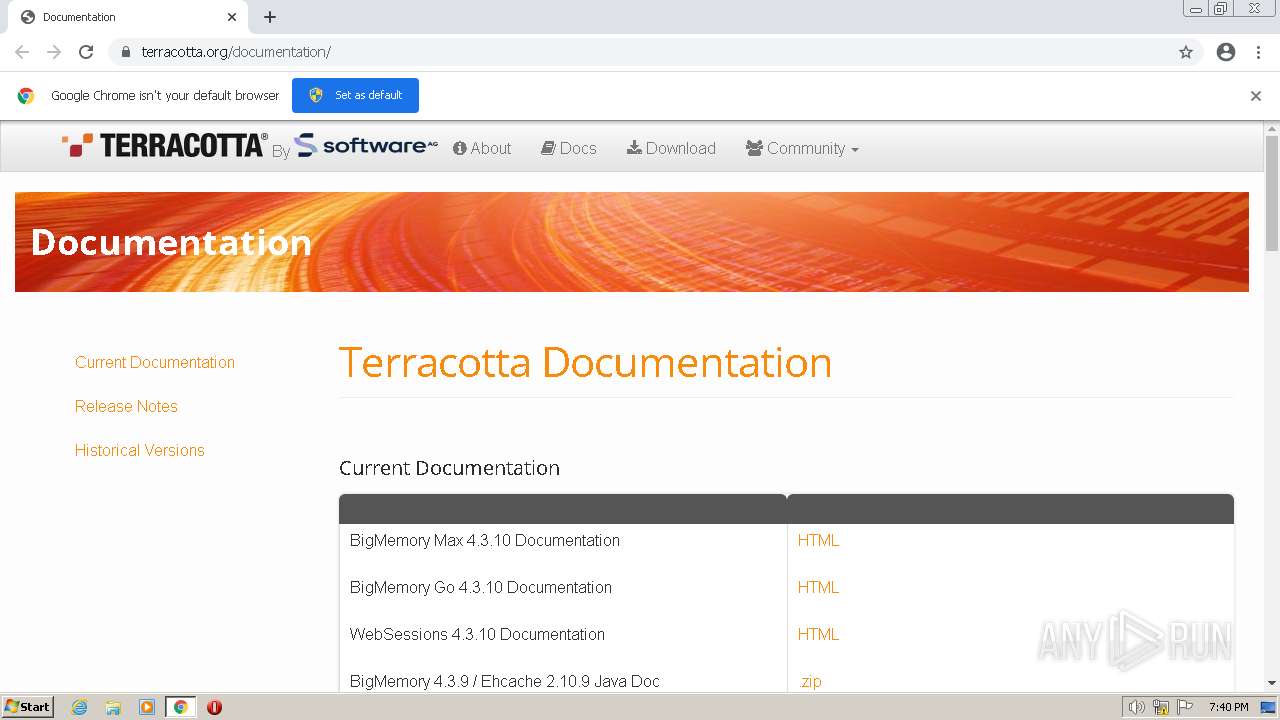
Task: Click the red Opera taskbar icon
Action: point(214,707)
